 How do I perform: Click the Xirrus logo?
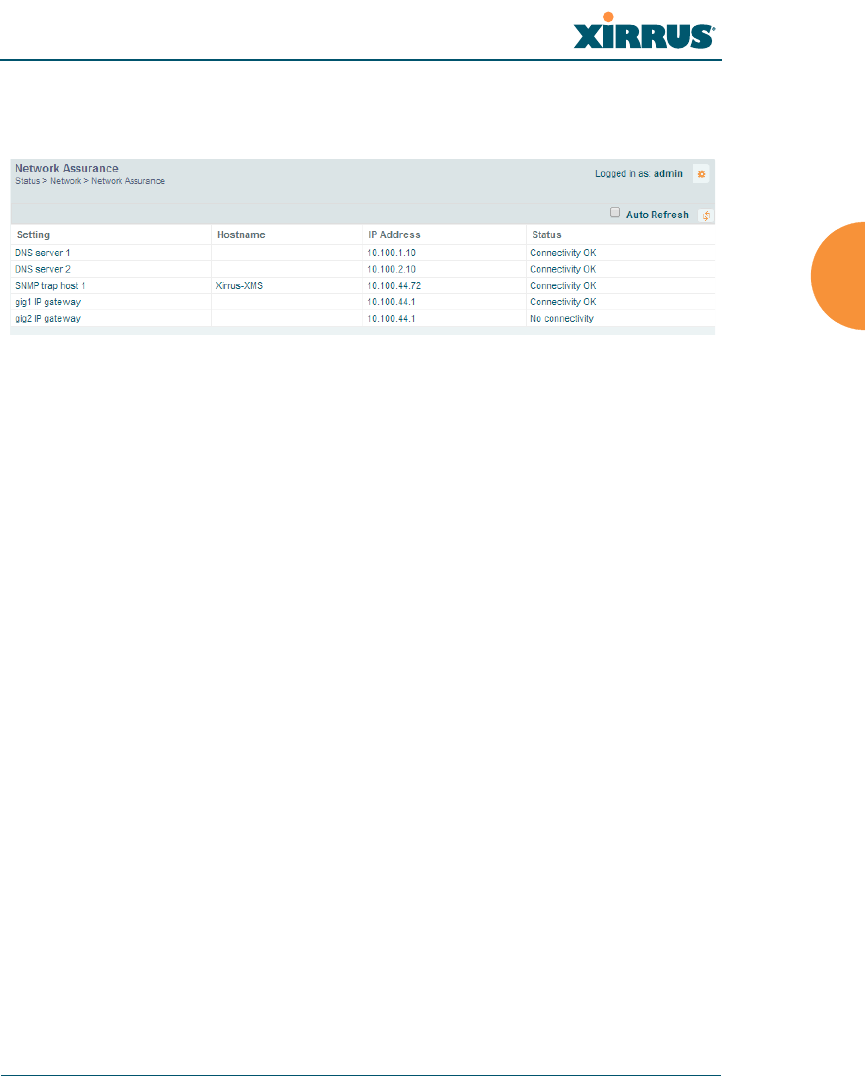(644, 32)
